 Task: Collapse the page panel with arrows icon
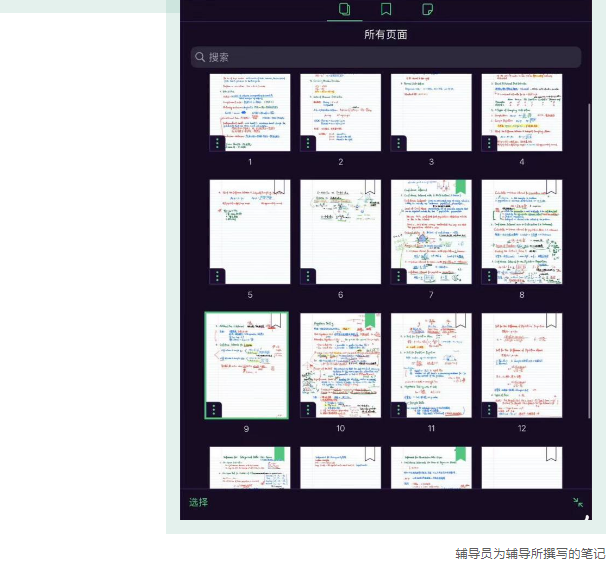click(x=578, y=503)
